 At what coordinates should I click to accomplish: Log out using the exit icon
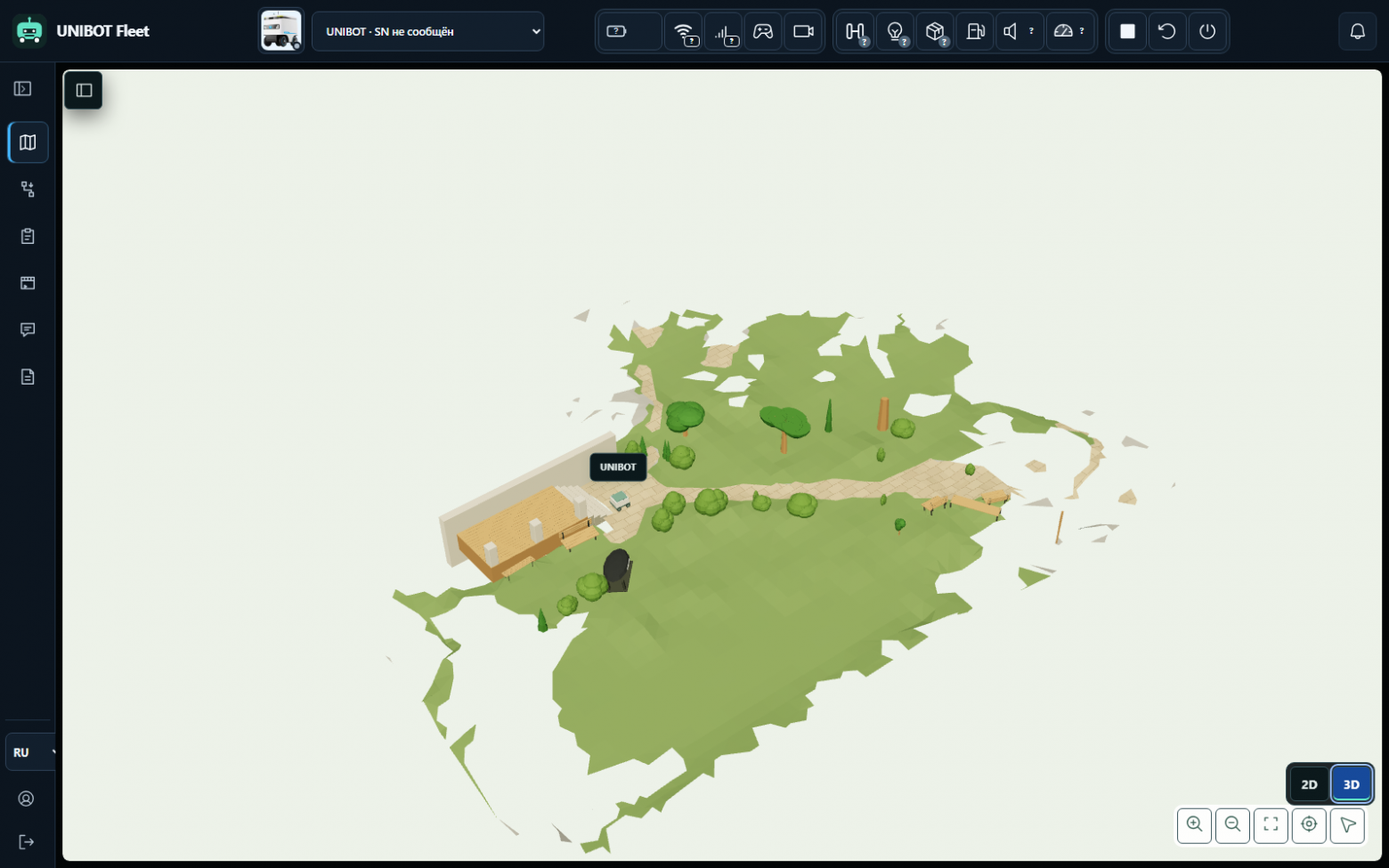pos(27,842)
